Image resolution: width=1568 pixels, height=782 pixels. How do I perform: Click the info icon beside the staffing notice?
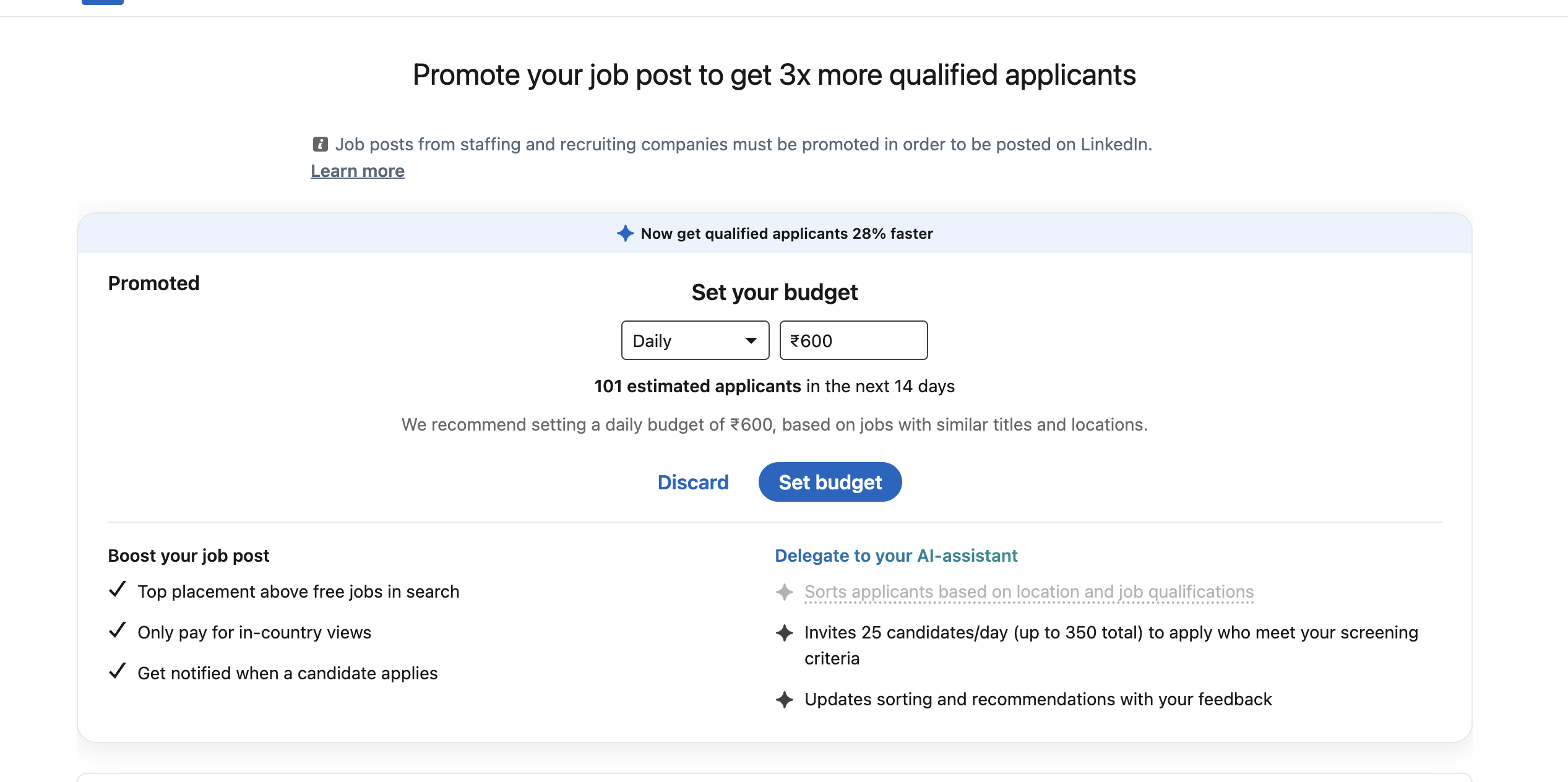320,144
